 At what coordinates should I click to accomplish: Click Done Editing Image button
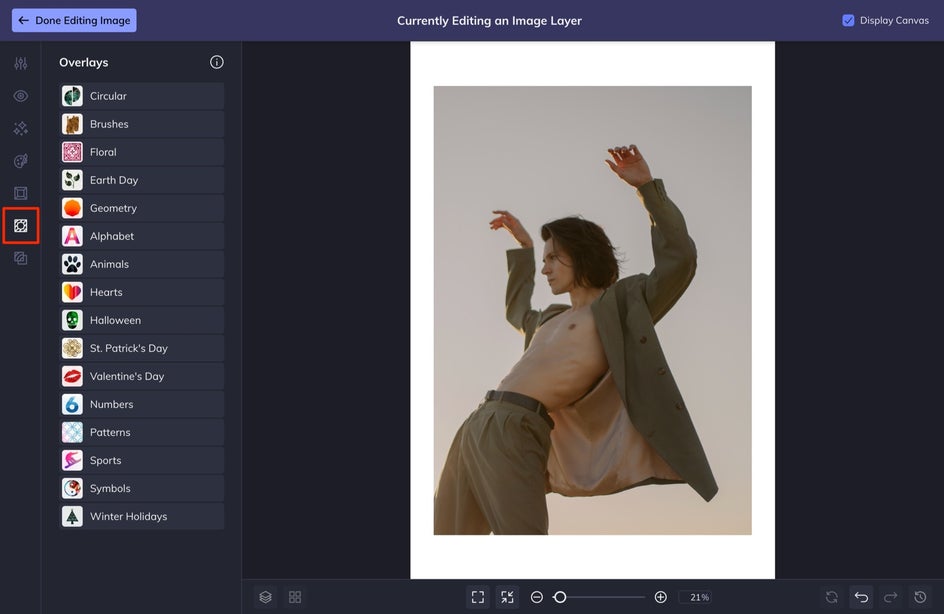74,20
